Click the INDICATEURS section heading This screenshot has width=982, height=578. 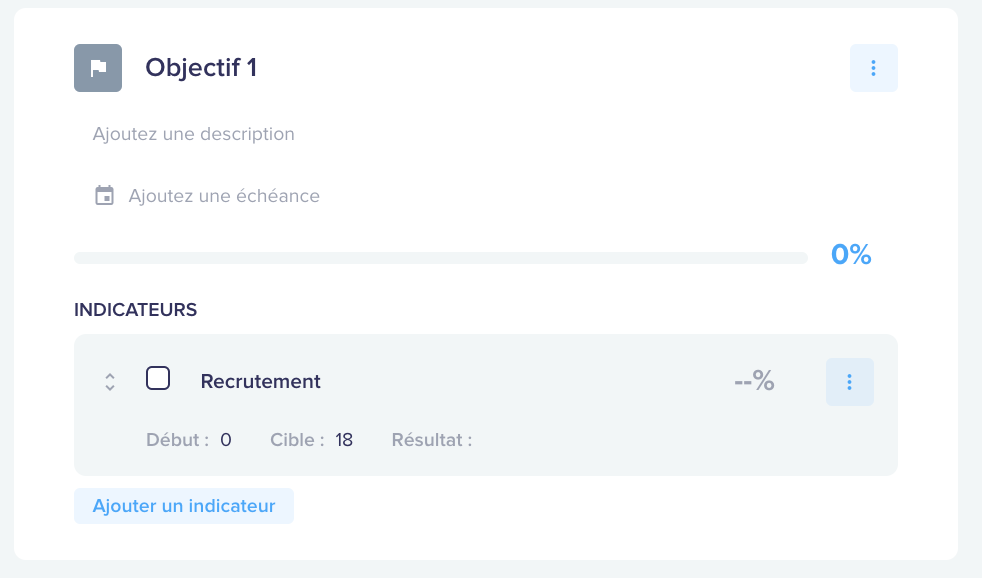pos(135,310)
